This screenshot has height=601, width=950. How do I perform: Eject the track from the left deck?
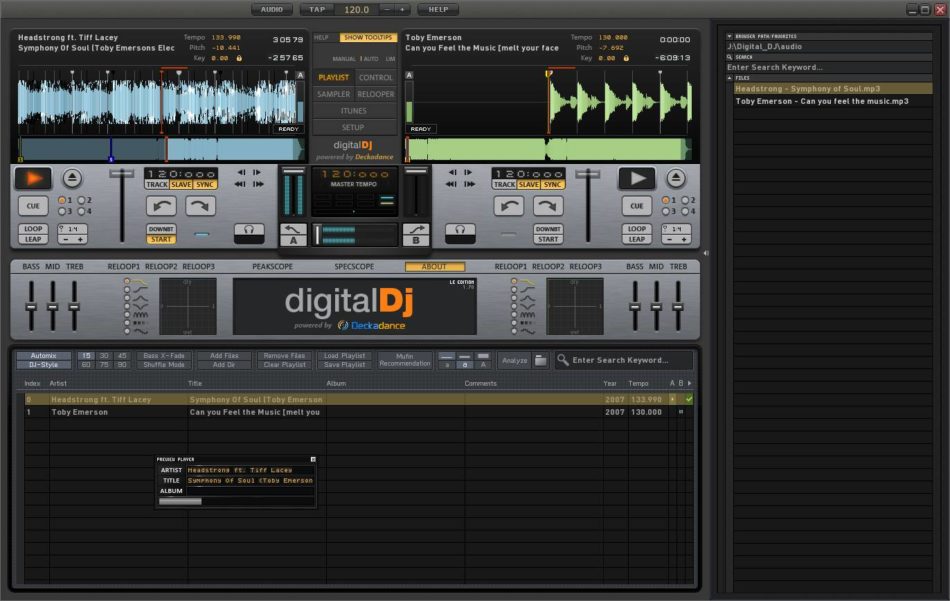pyautogui.click(x=72, y=178)
